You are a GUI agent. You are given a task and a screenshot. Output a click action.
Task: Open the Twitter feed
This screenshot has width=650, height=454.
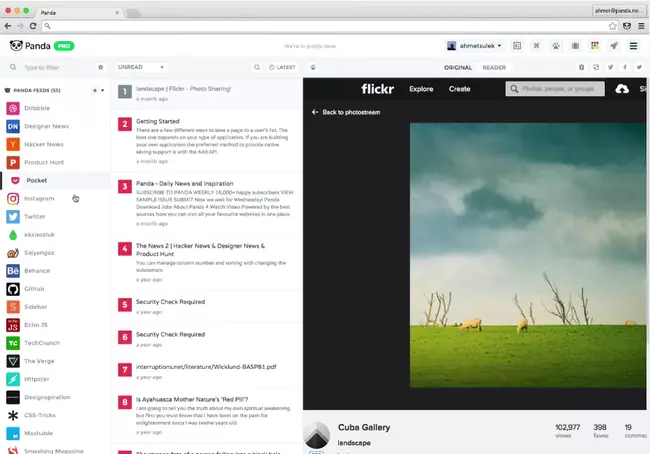34,216
